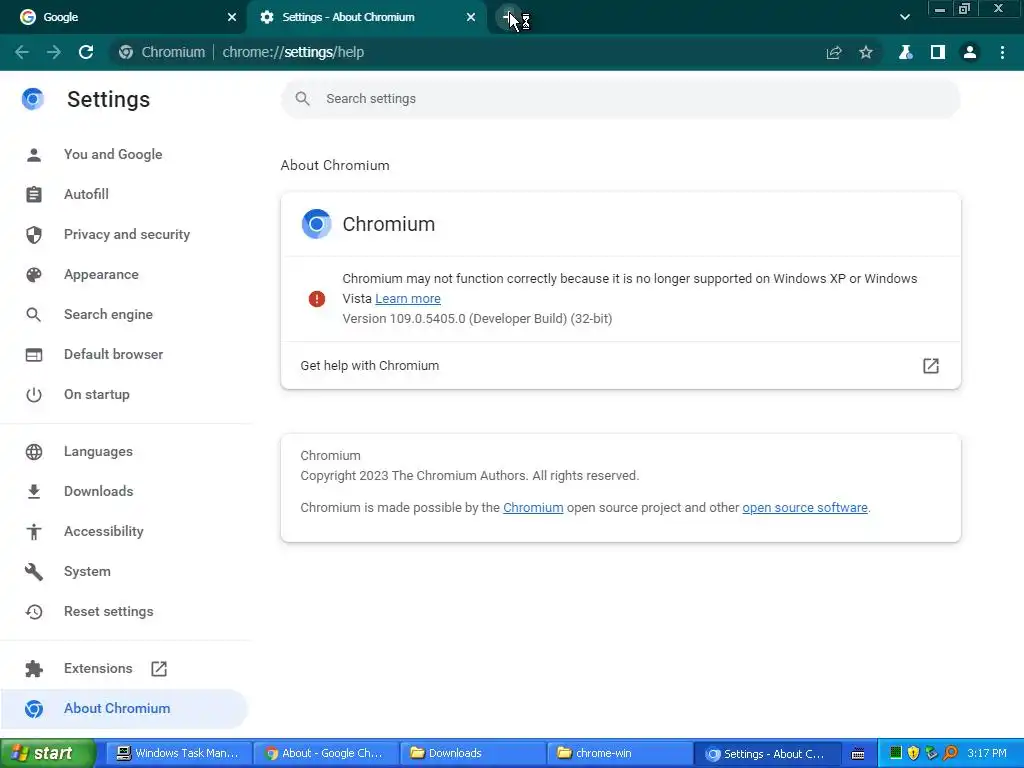
Task: Click the Default browser window icon
Action: pos(34,355)
